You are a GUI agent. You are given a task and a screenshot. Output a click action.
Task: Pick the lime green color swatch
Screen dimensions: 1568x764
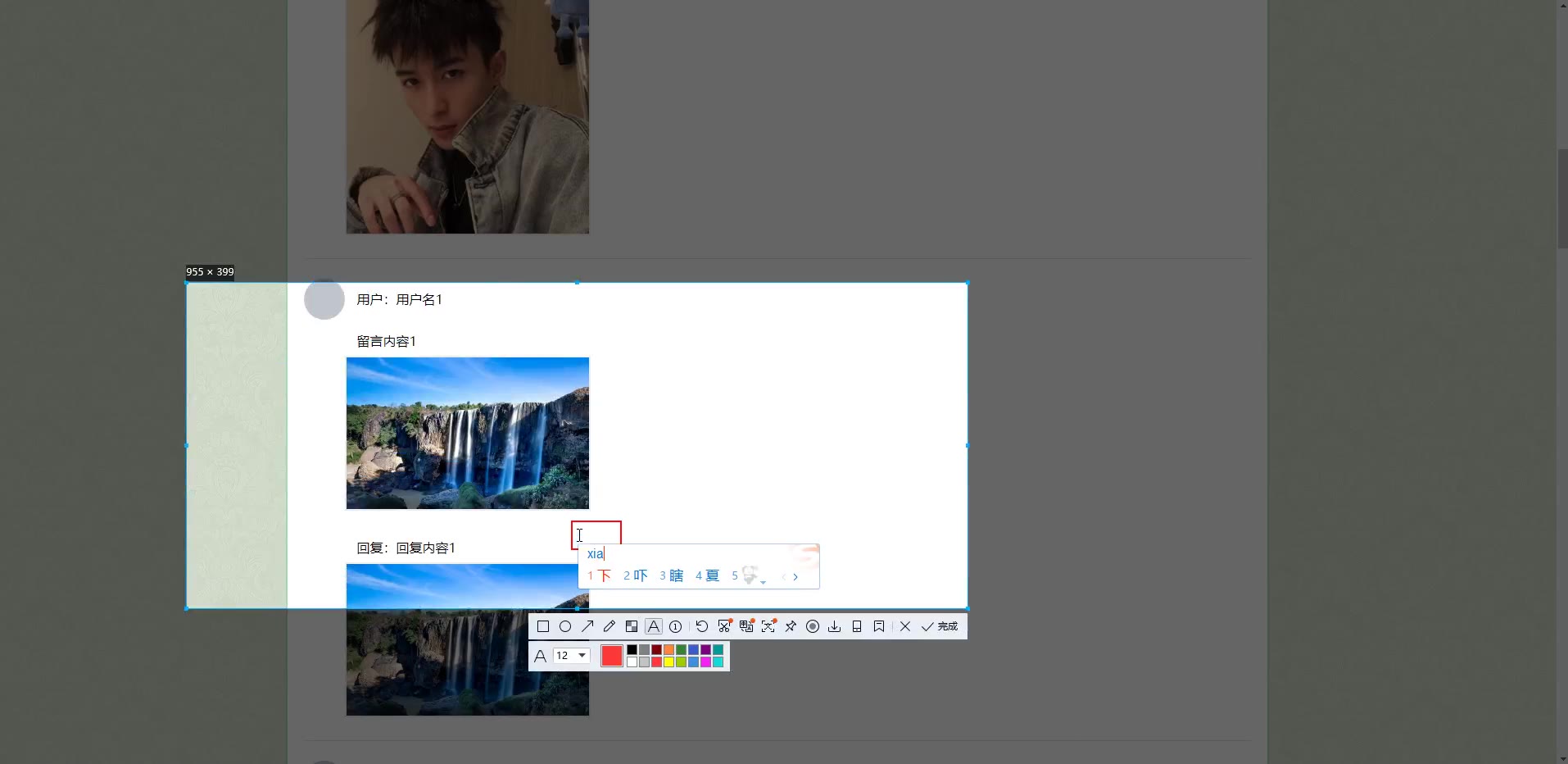tap(682, 662)
